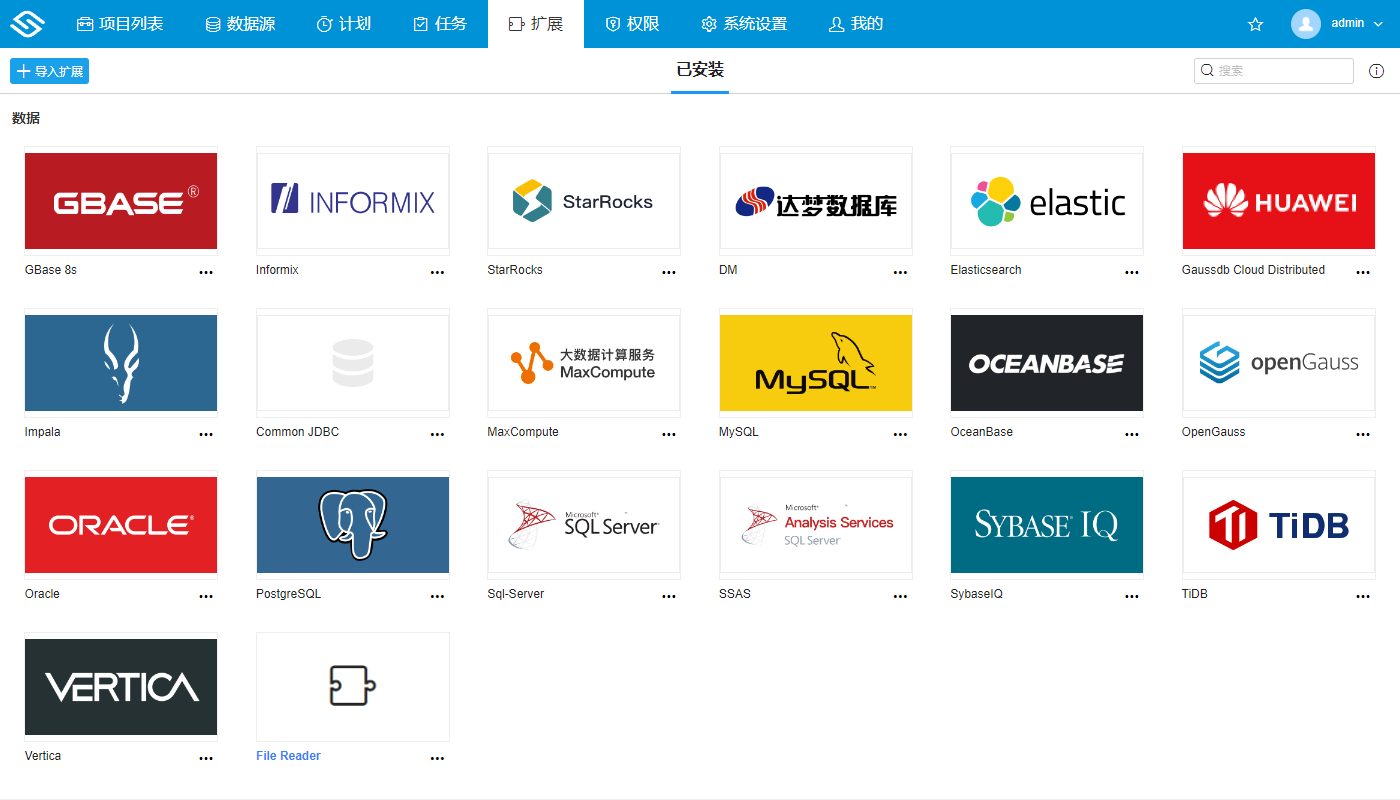Screen dimensions: 1400x800
Task: Select the TiDB extension thumbnail
Action: [x=1278, y=525]
